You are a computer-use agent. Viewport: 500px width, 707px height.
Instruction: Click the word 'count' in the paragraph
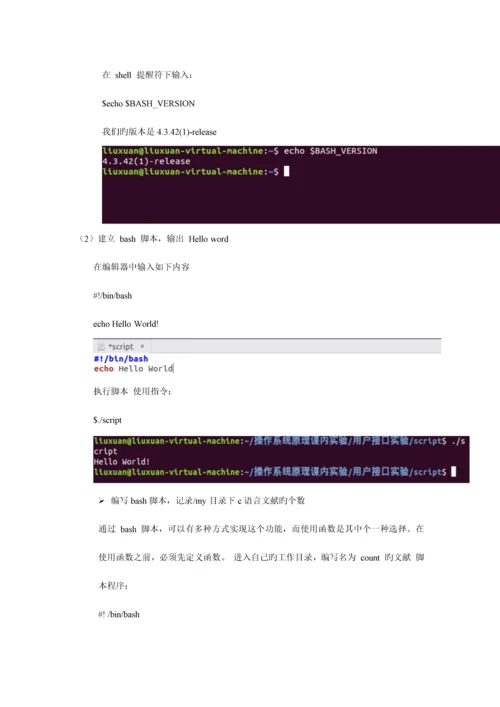click(370, 558)
